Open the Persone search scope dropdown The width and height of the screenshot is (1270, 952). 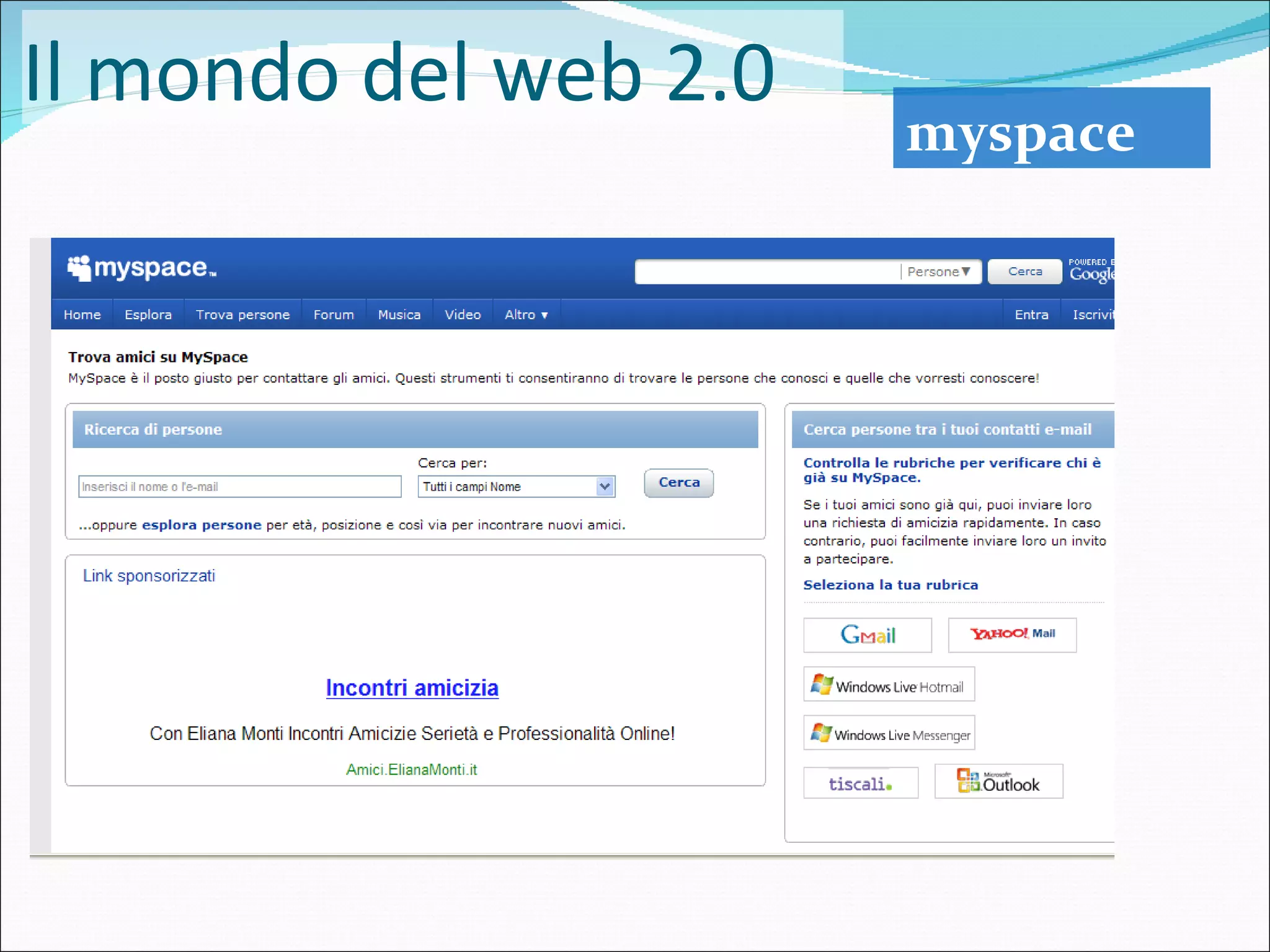point(939,271)
